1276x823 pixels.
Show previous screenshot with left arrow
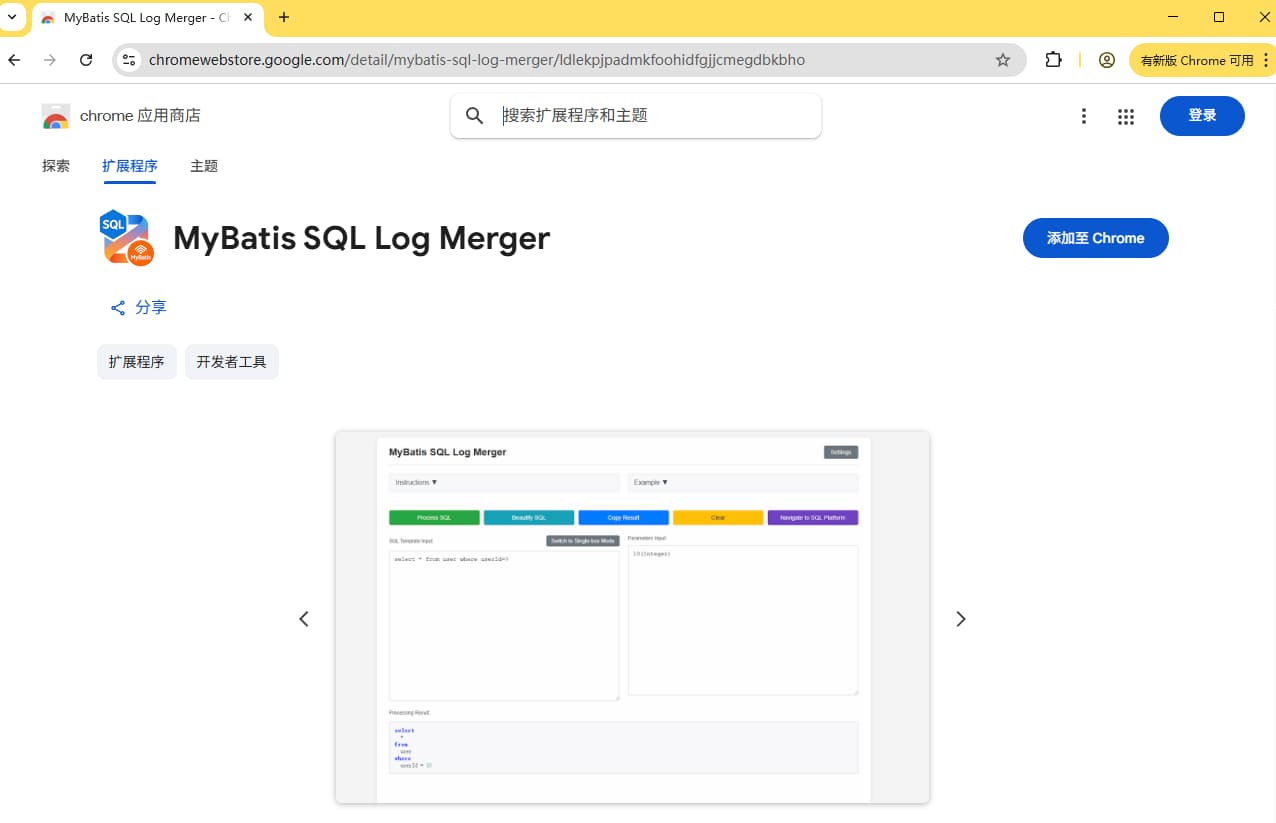point(304,619)
